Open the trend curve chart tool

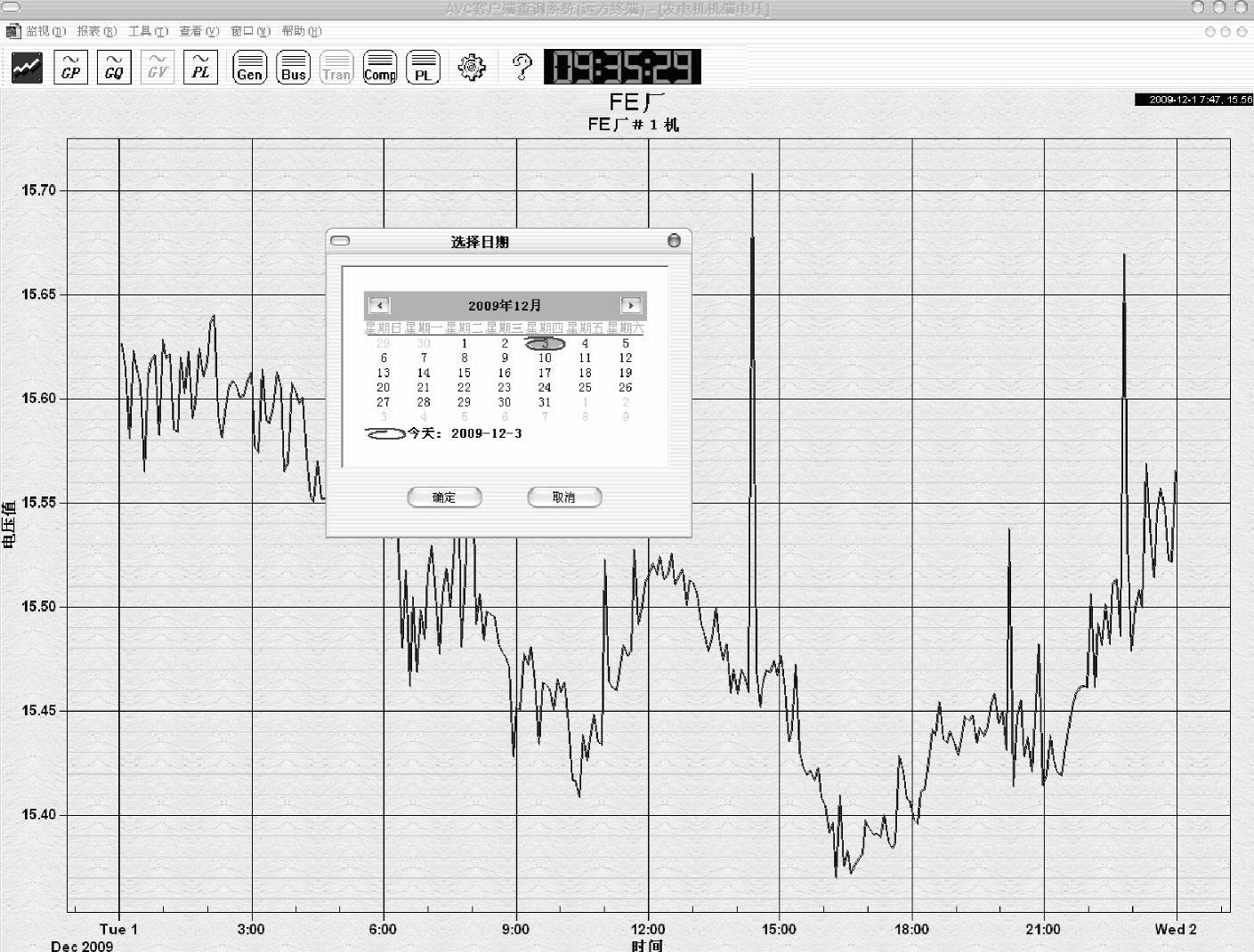[27, 68]
